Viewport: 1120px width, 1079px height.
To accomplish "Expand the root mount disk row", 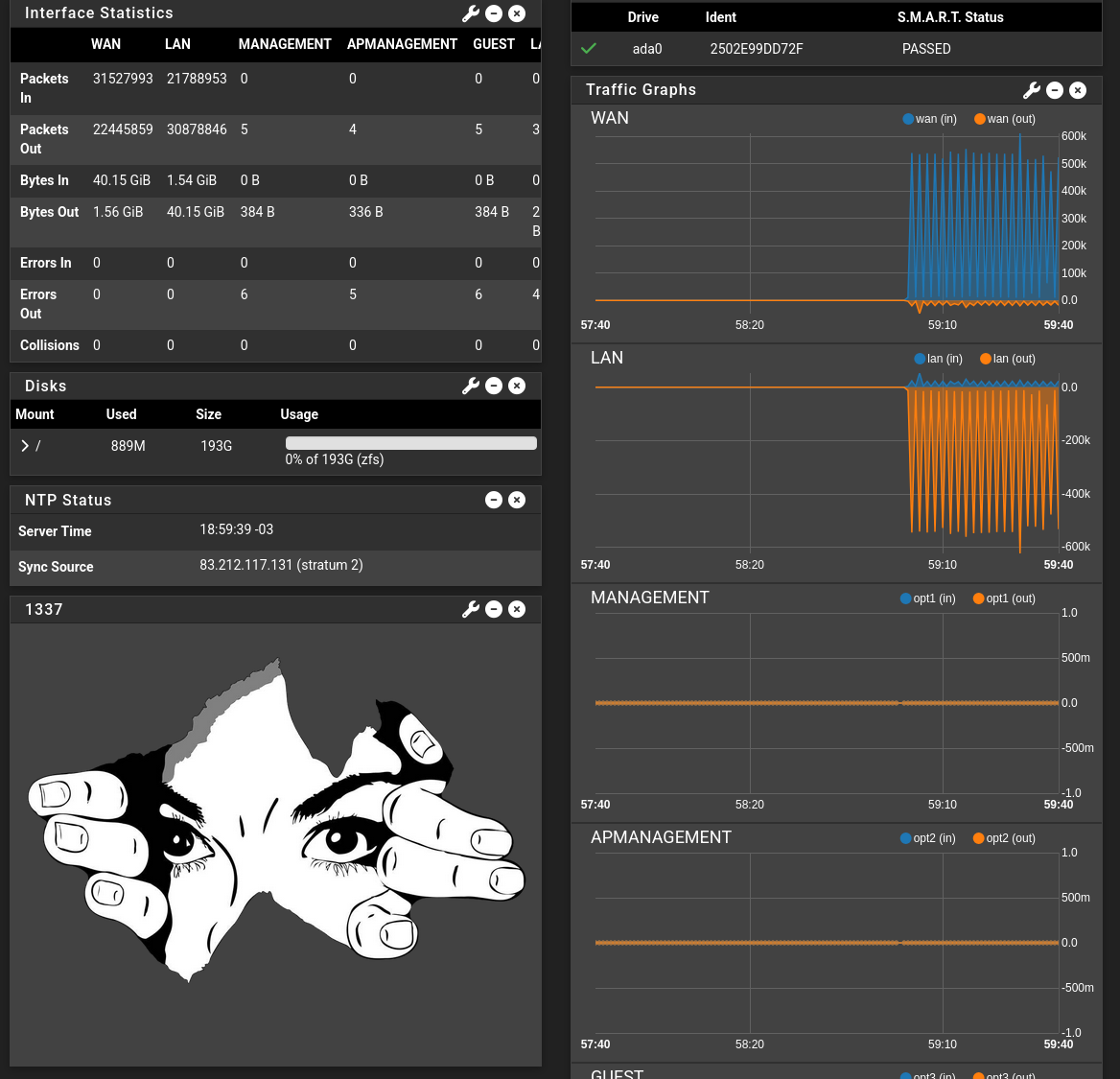I will coord(25,446).
